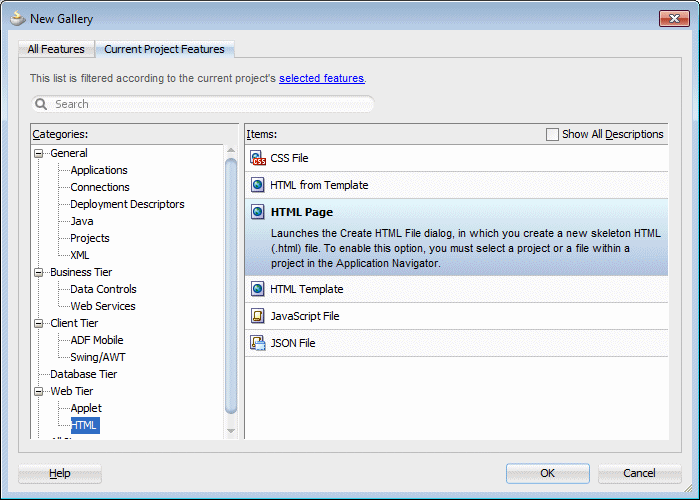This screenshot has height=500, width=700.
Task: Click into the Search field
Action: [x=210, y=104]
